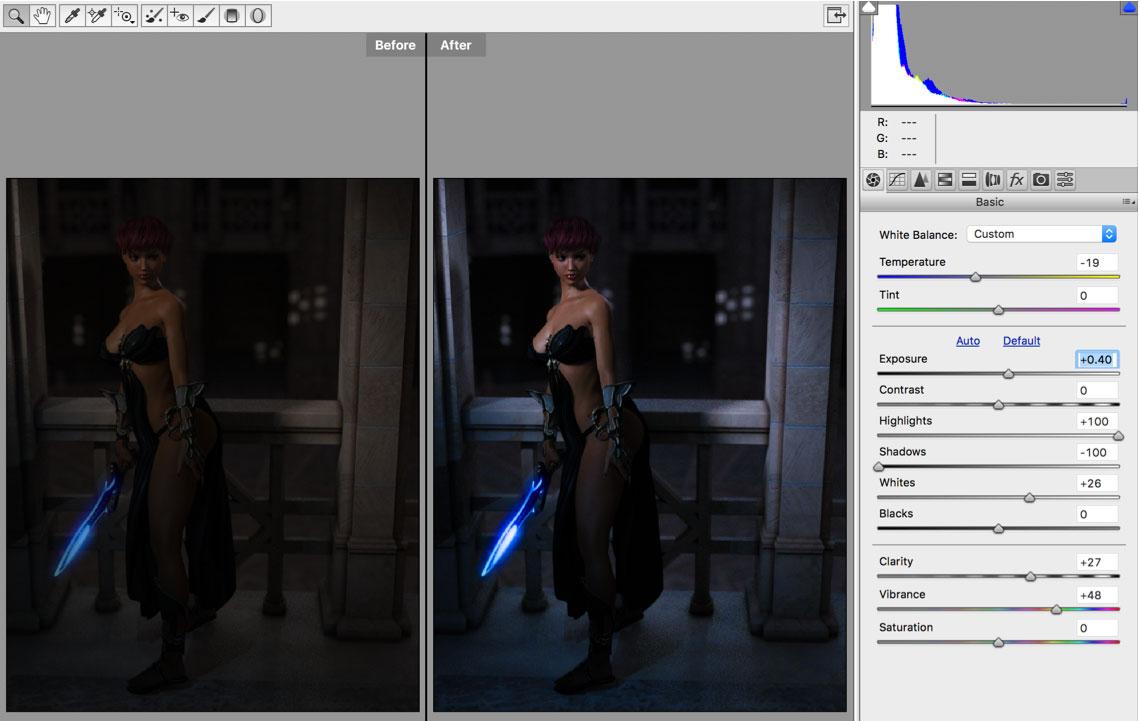1139x721 pixels.
Task: Select the Zoom tool
Action: pyautogui.click(x=16, y=16)
